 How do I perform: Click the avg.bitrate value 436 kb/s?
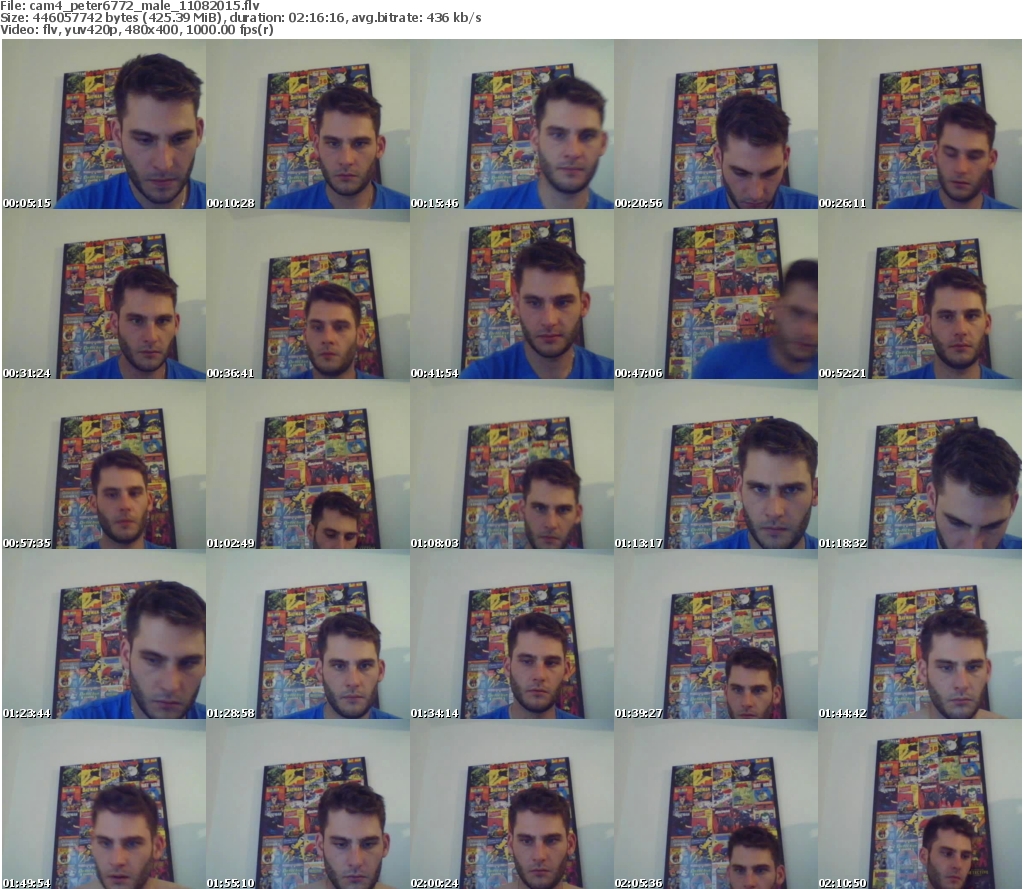[454, 18]
